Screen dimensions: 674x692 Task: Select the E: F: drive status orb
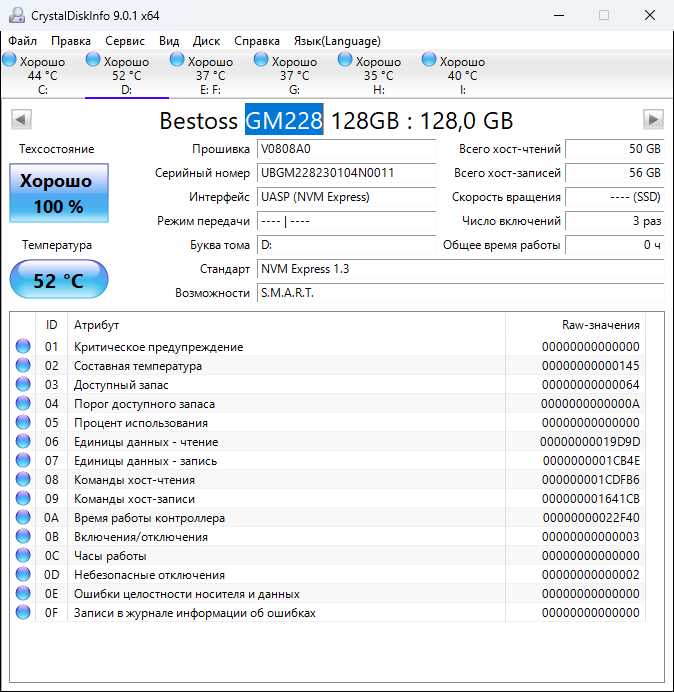pyautogui.click(x=177, y=61)
